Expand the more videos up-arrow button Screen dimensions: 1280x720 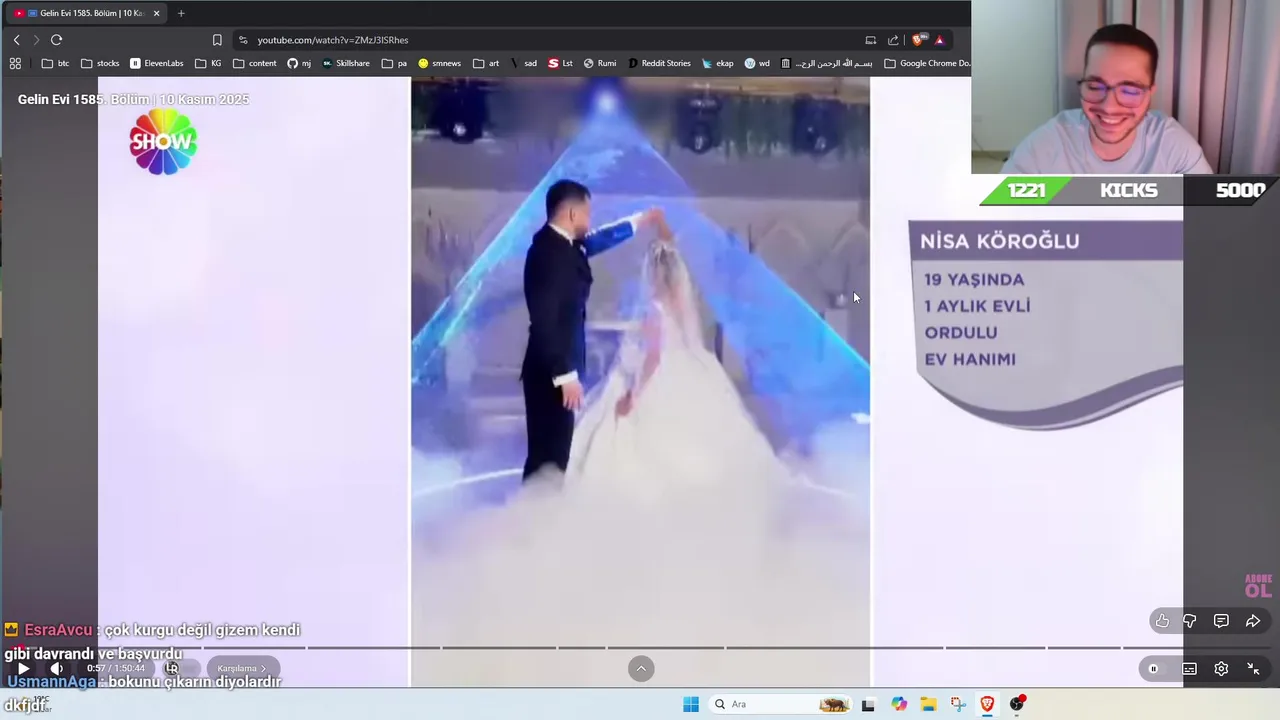click(641, 669)
